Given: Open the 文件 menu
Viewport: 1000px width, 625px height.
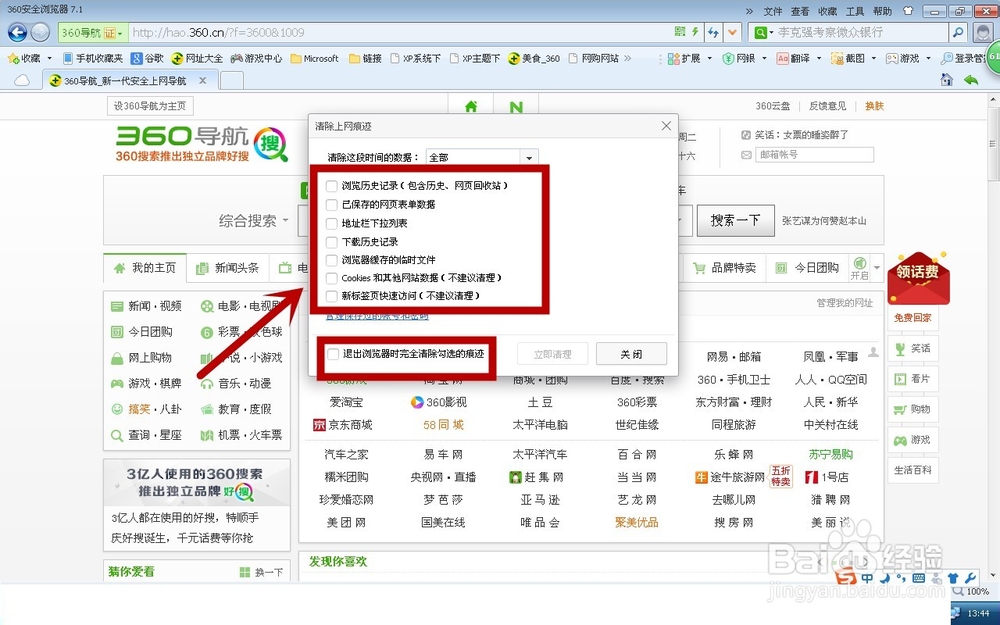Looking at the screenshot, I should (x=773, y=11).
